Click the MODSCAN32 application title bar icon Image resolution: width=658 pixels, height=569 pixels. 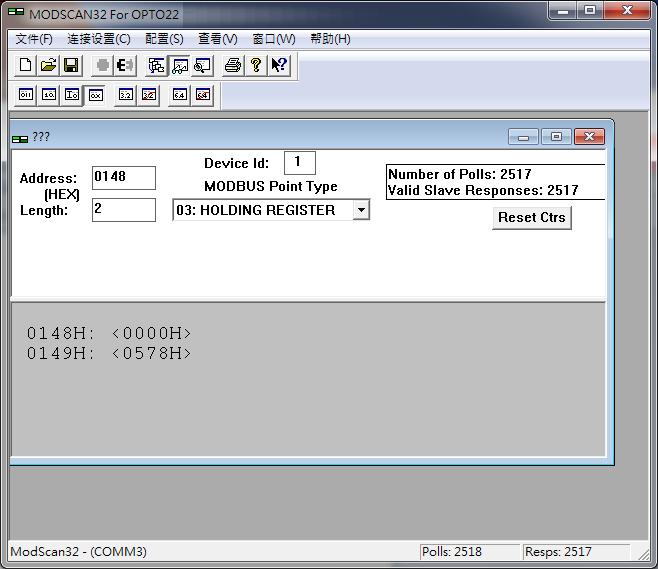tap(16, 12)
